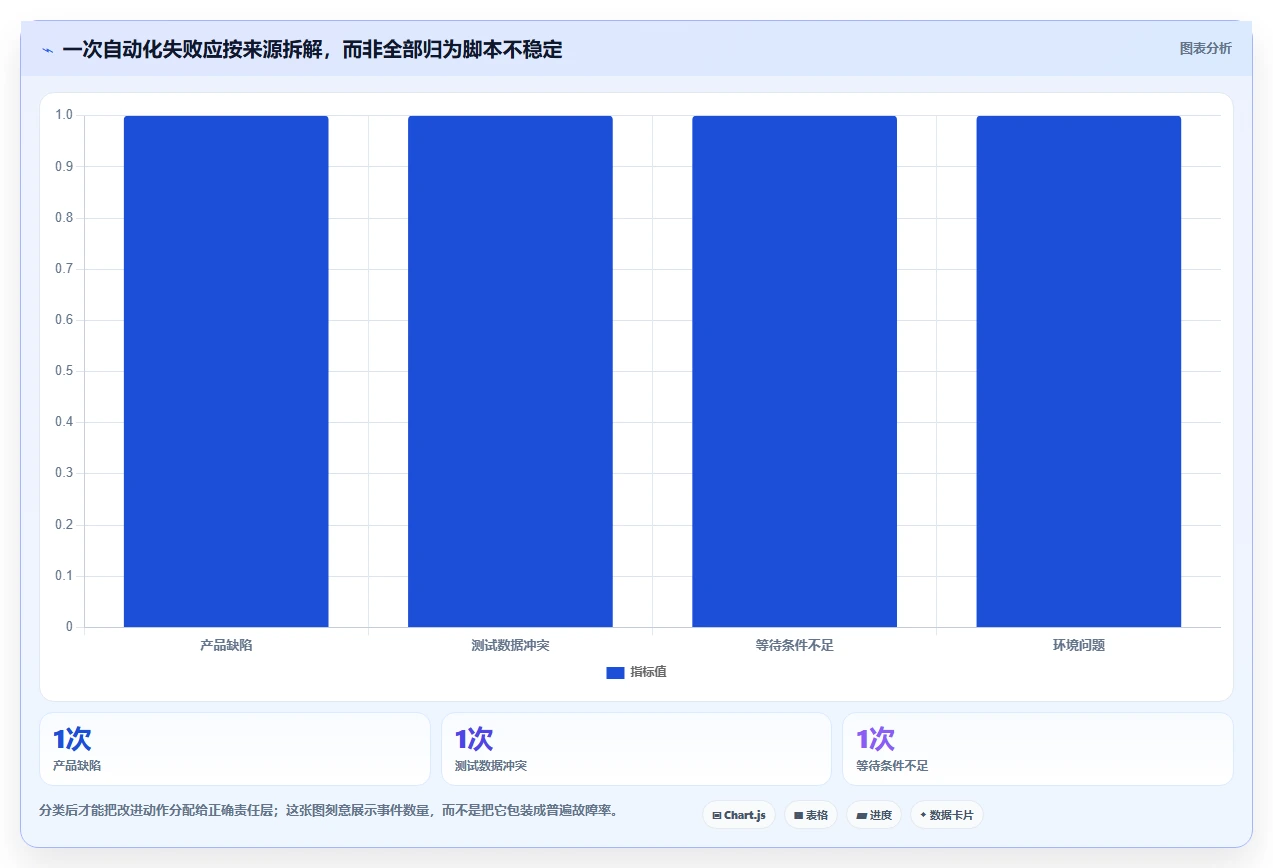Select the 产品缺陷 bar in the chart
Image resolution: width=1273 pixels, height=868 pixels.
226,371
